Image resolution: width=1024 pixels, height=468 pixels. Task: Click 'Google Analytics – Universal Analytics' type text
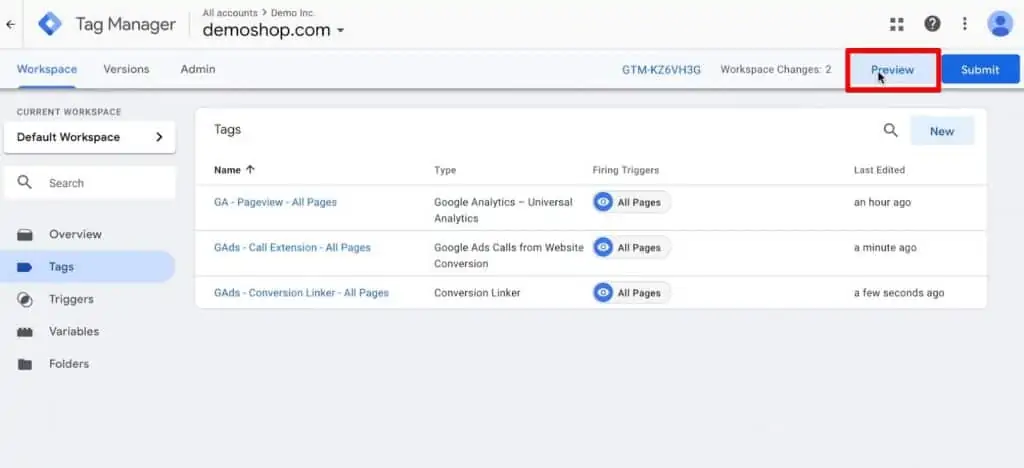tap(503, 210)
